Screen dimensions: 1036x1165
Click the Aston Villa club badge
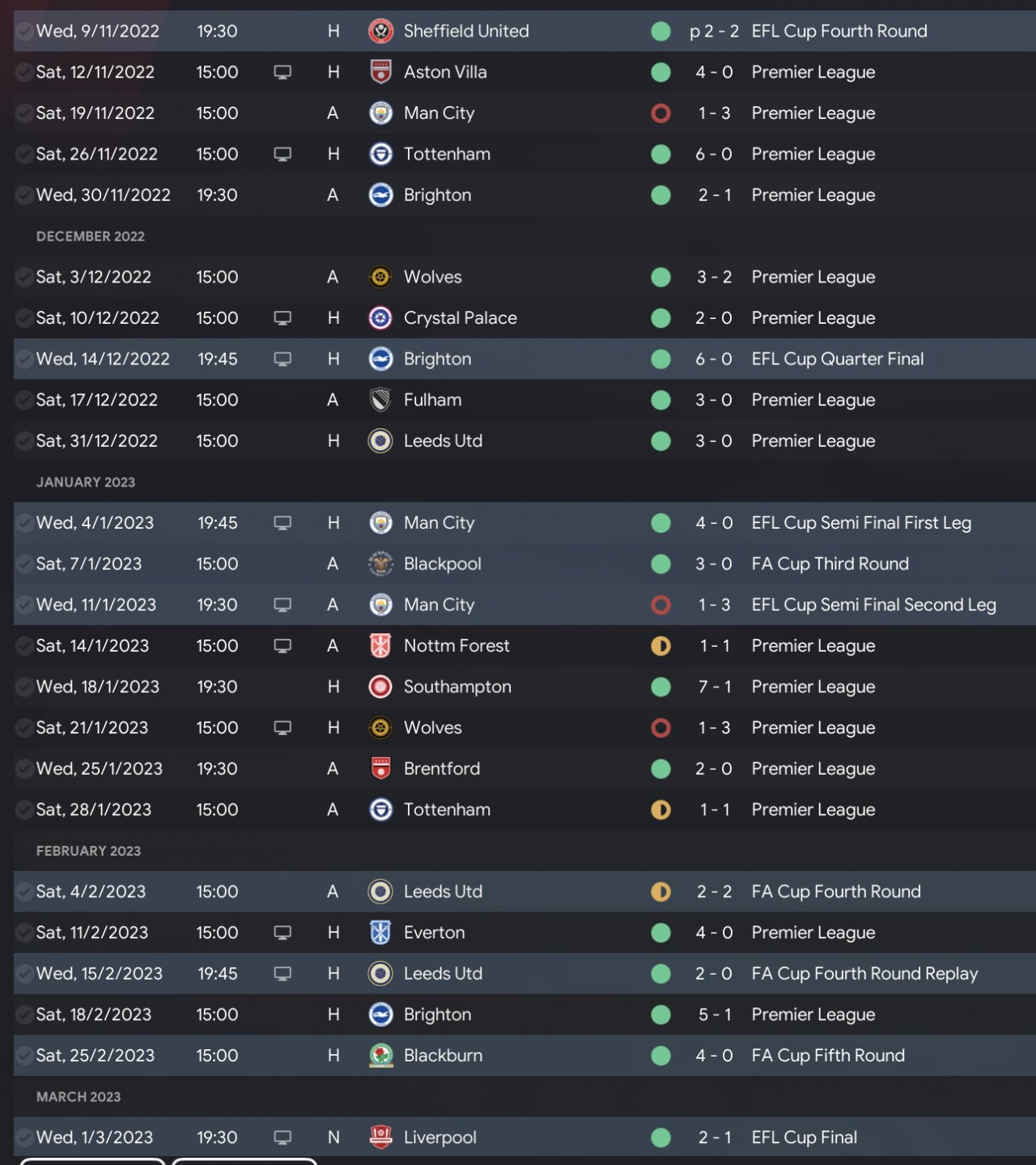(380, 72)
